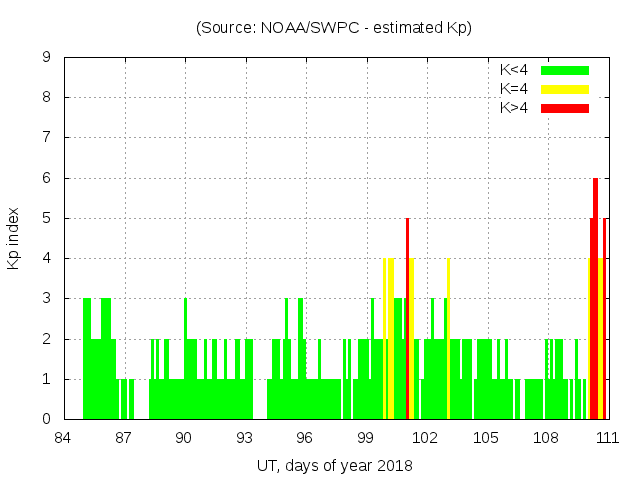Image resolution: width=640 pixels, height=480 pixels.
Task: Click the yellow K=4 legend swatch
Action: (565, 88)
